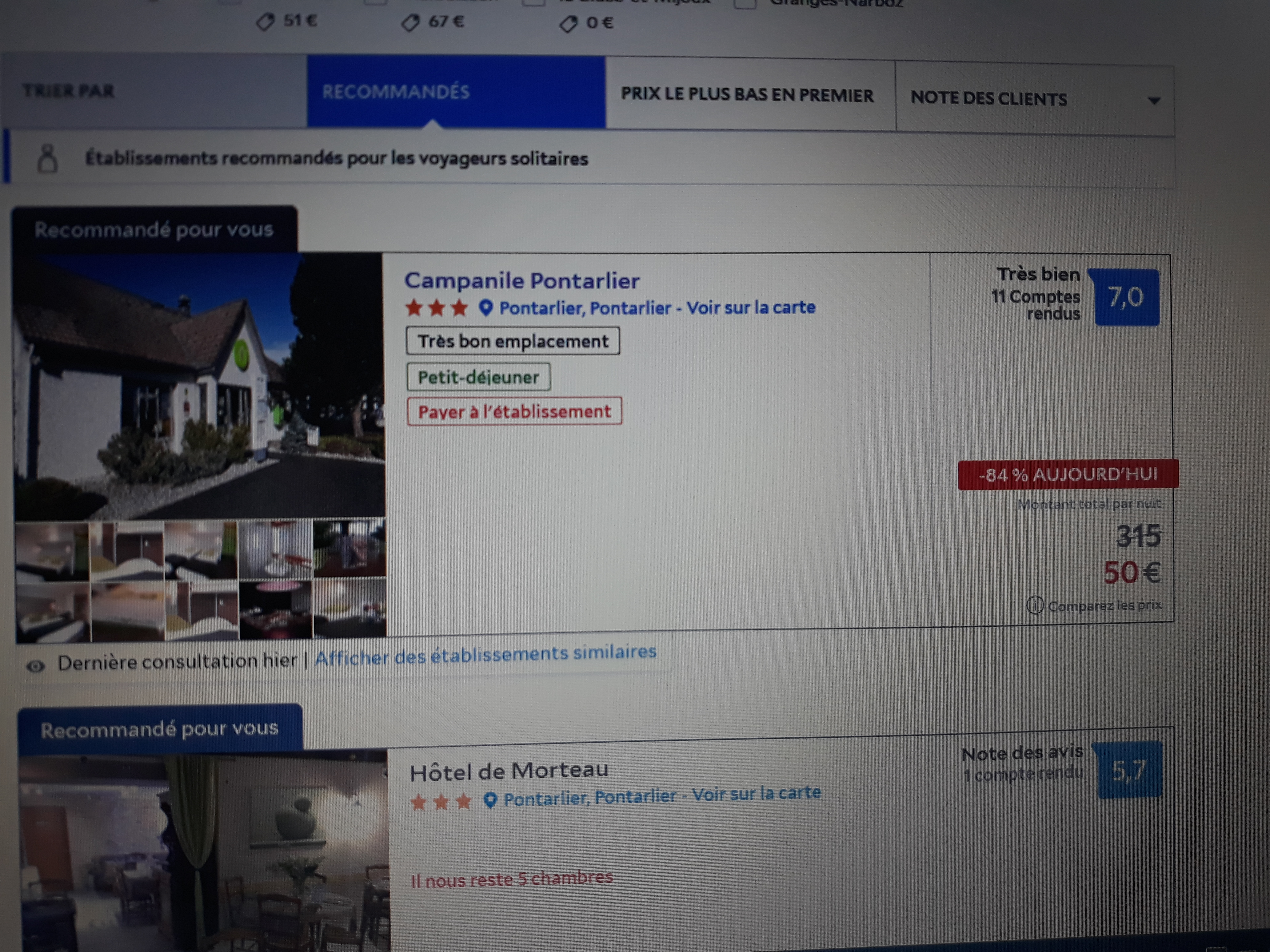Open the main Campanile hotel exterior photo

click(199, 386)
